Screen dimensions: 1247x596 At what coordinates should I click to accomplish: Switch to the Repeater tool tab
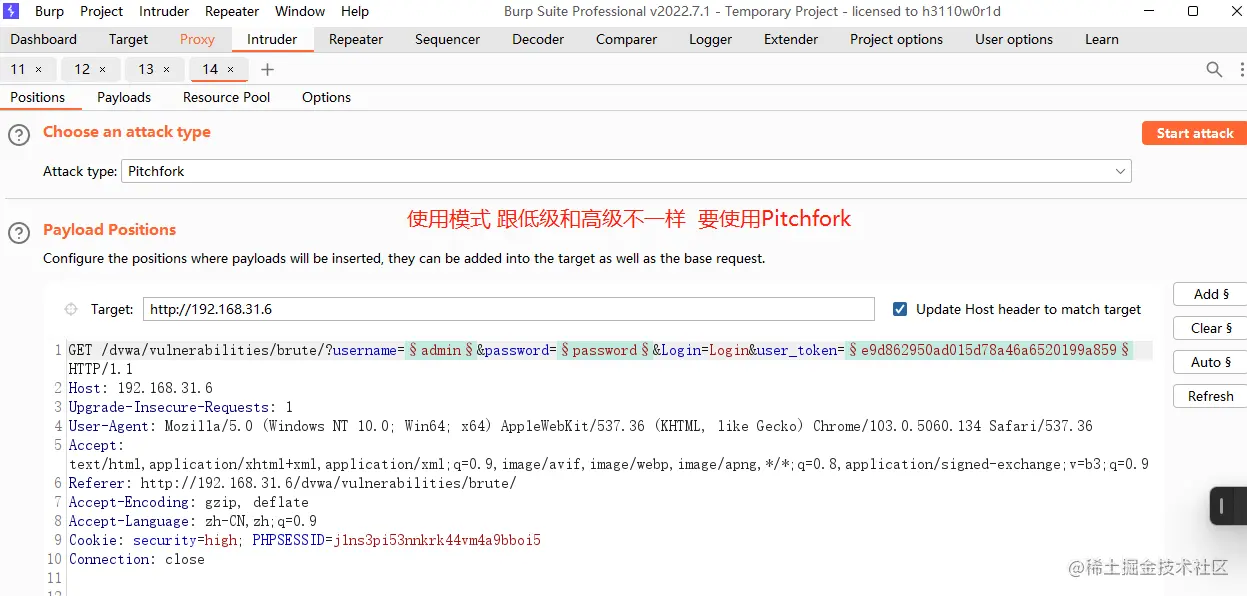pos(356,39)
